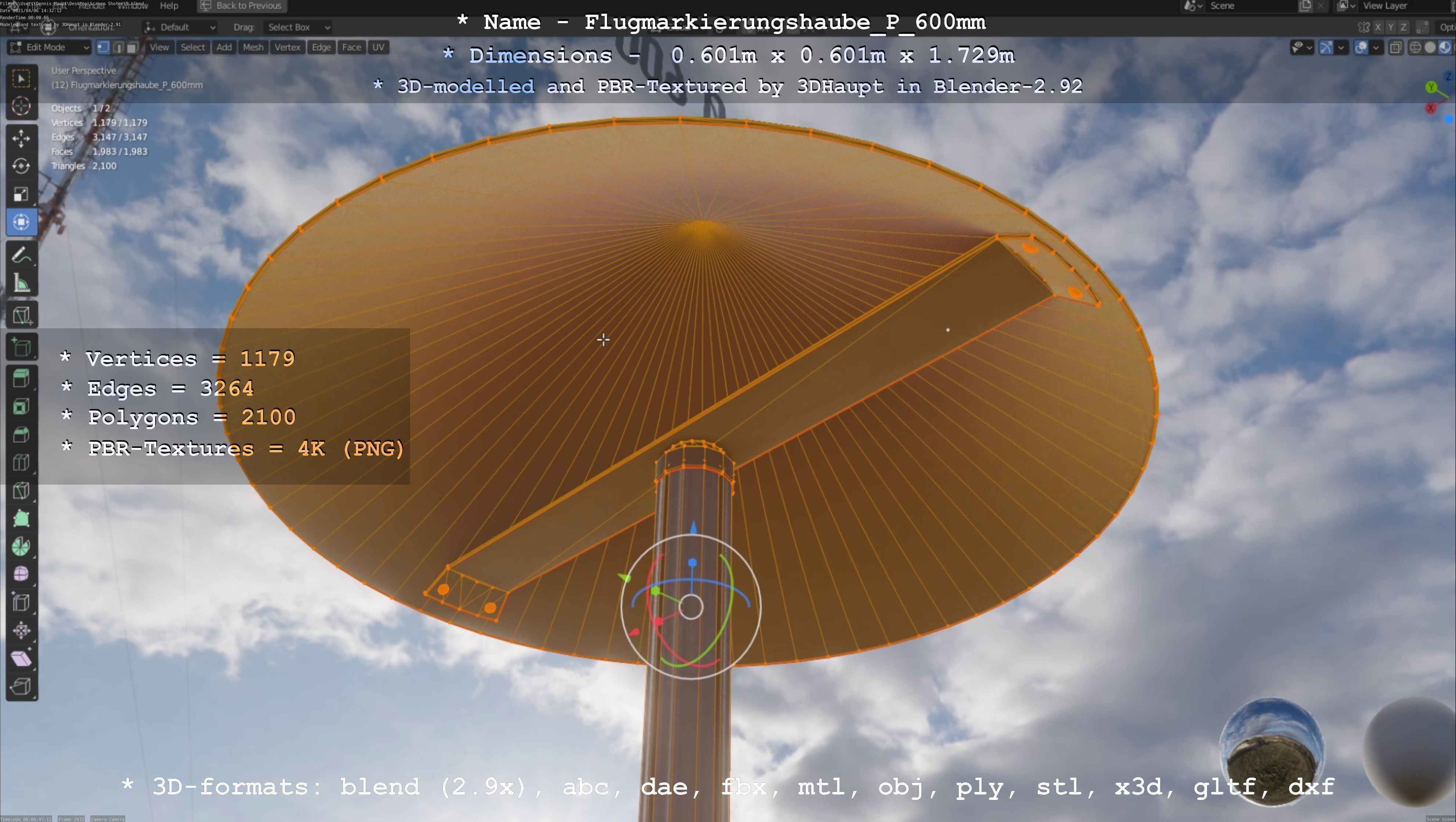Open the Drag Select Box dropdown
This screenshot has height=822, width=1456.
[297, 27]
